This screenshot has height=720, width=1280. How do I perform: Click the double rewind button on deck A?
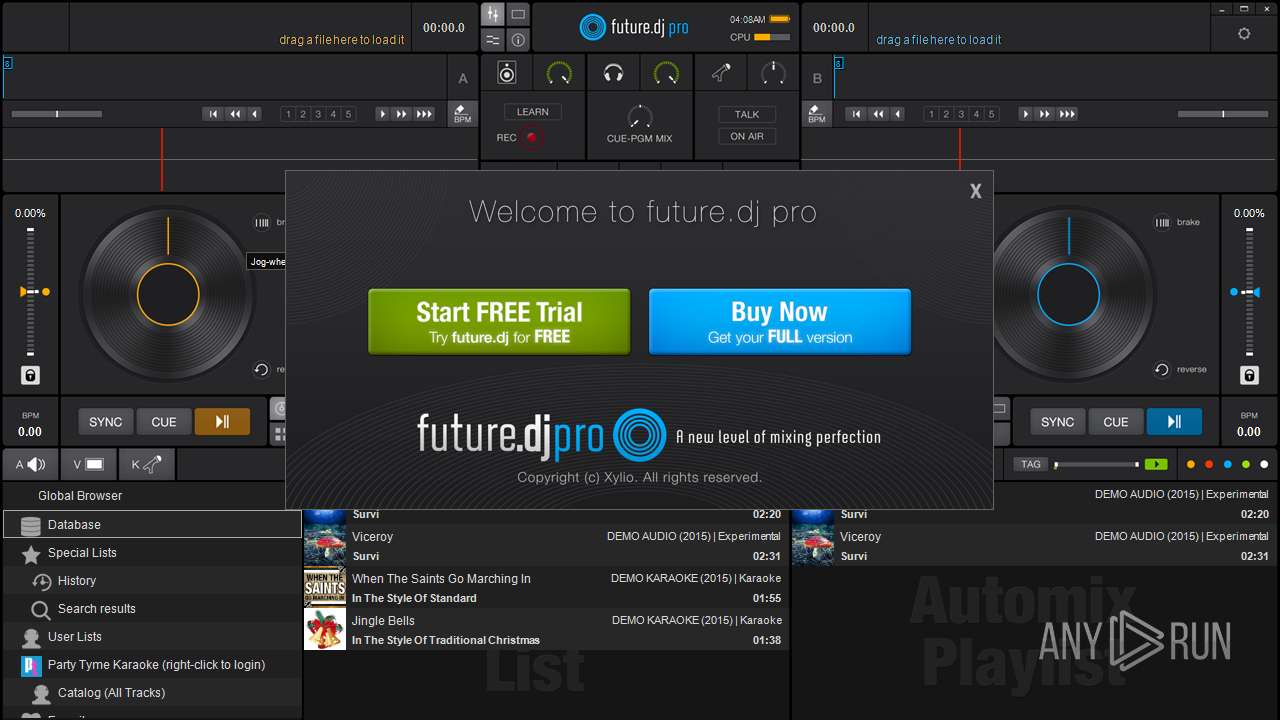pos(234,114)
